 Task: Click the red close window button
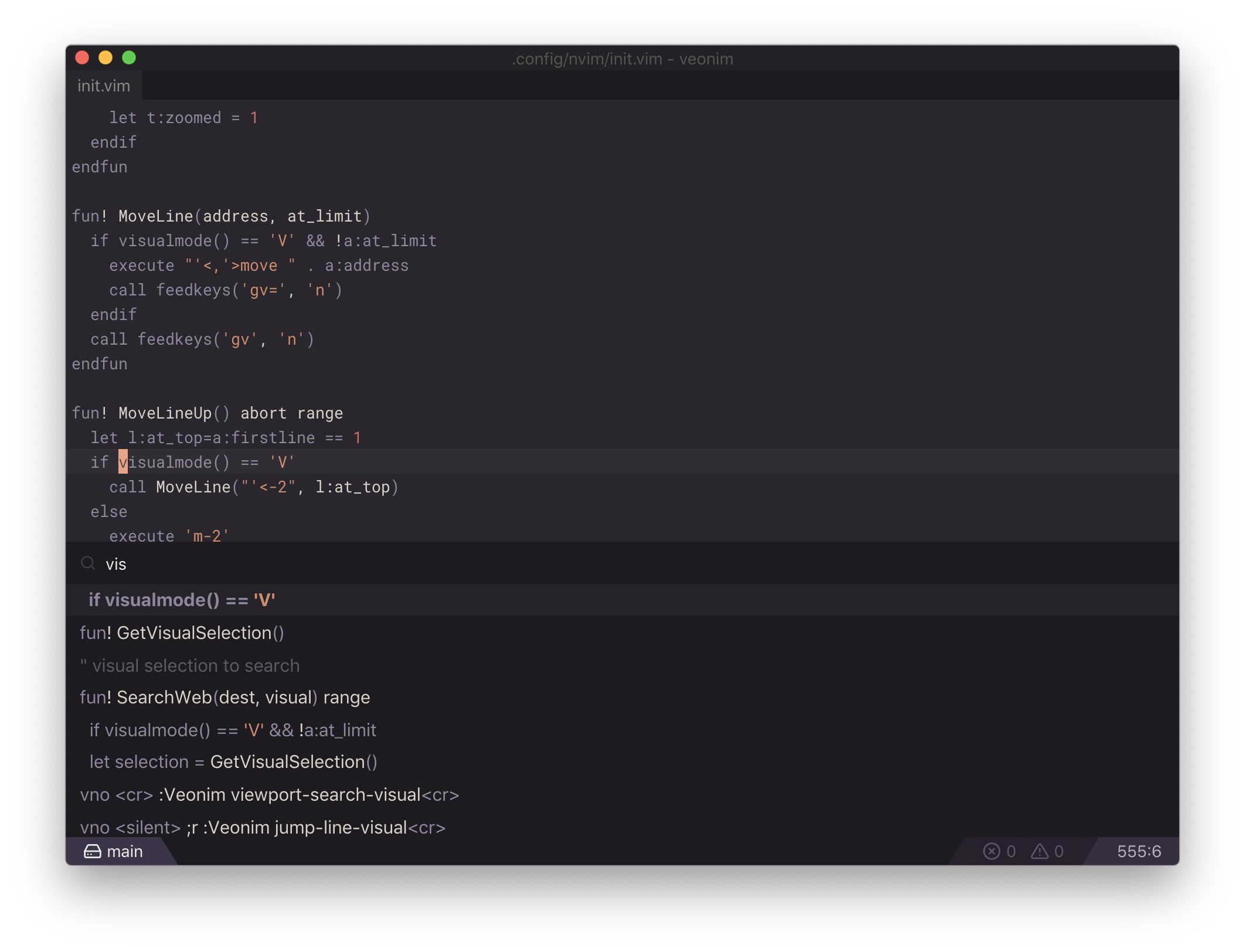(x=82, y=57)
